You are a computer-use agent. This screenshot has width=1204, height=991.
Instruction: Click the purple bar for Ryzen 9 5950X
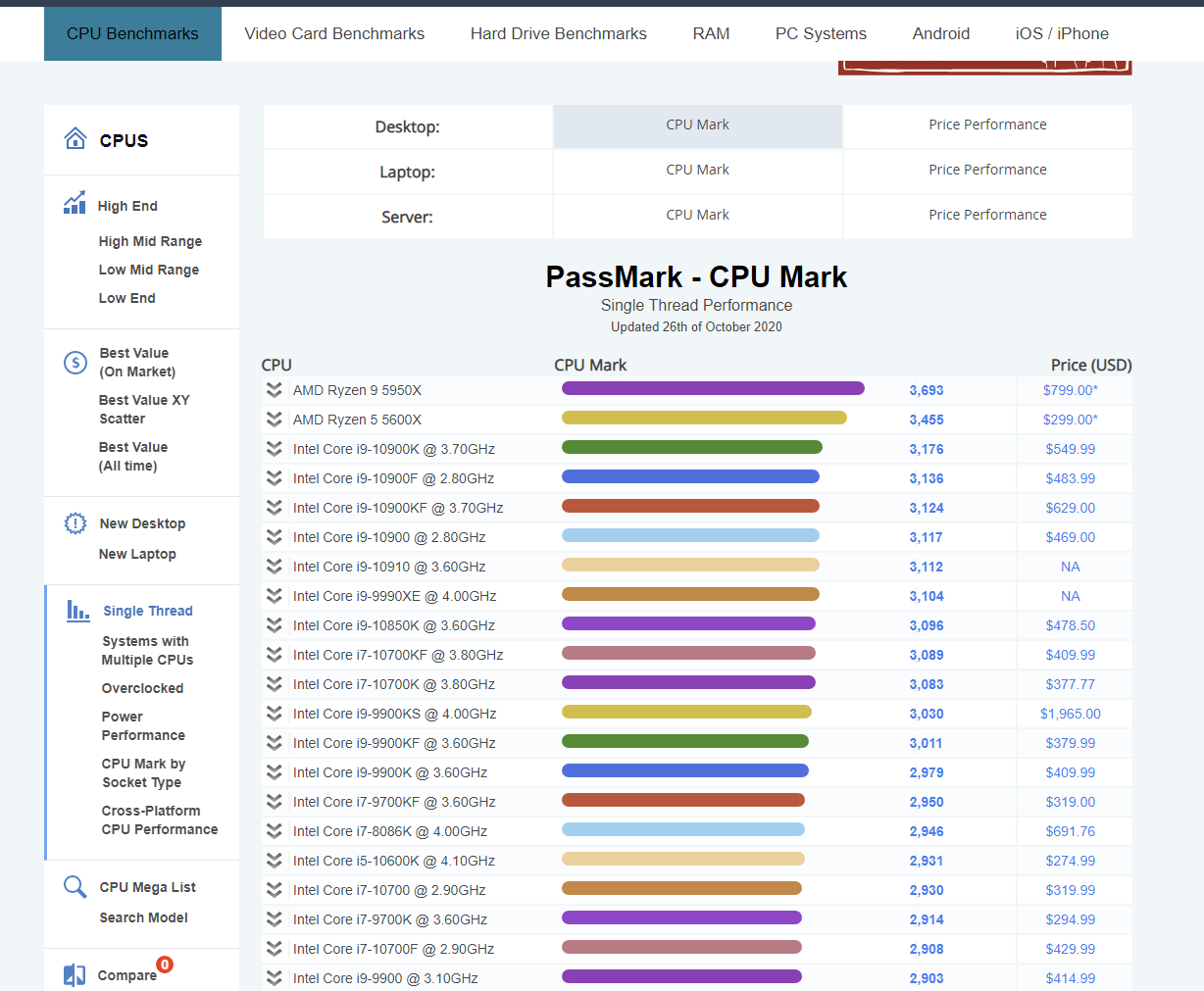pos(713,389)
